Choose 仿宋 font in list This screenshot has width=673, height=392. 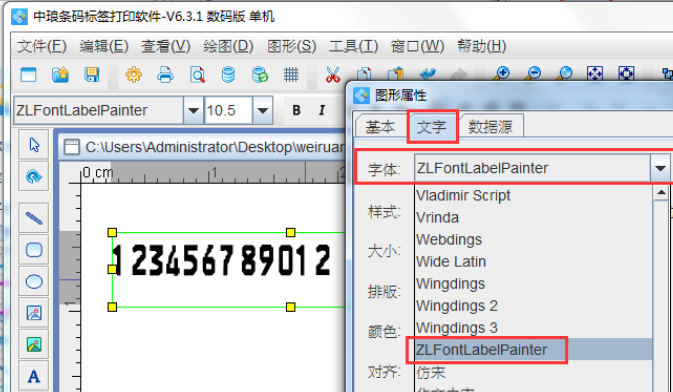click(x=533, y=372)
